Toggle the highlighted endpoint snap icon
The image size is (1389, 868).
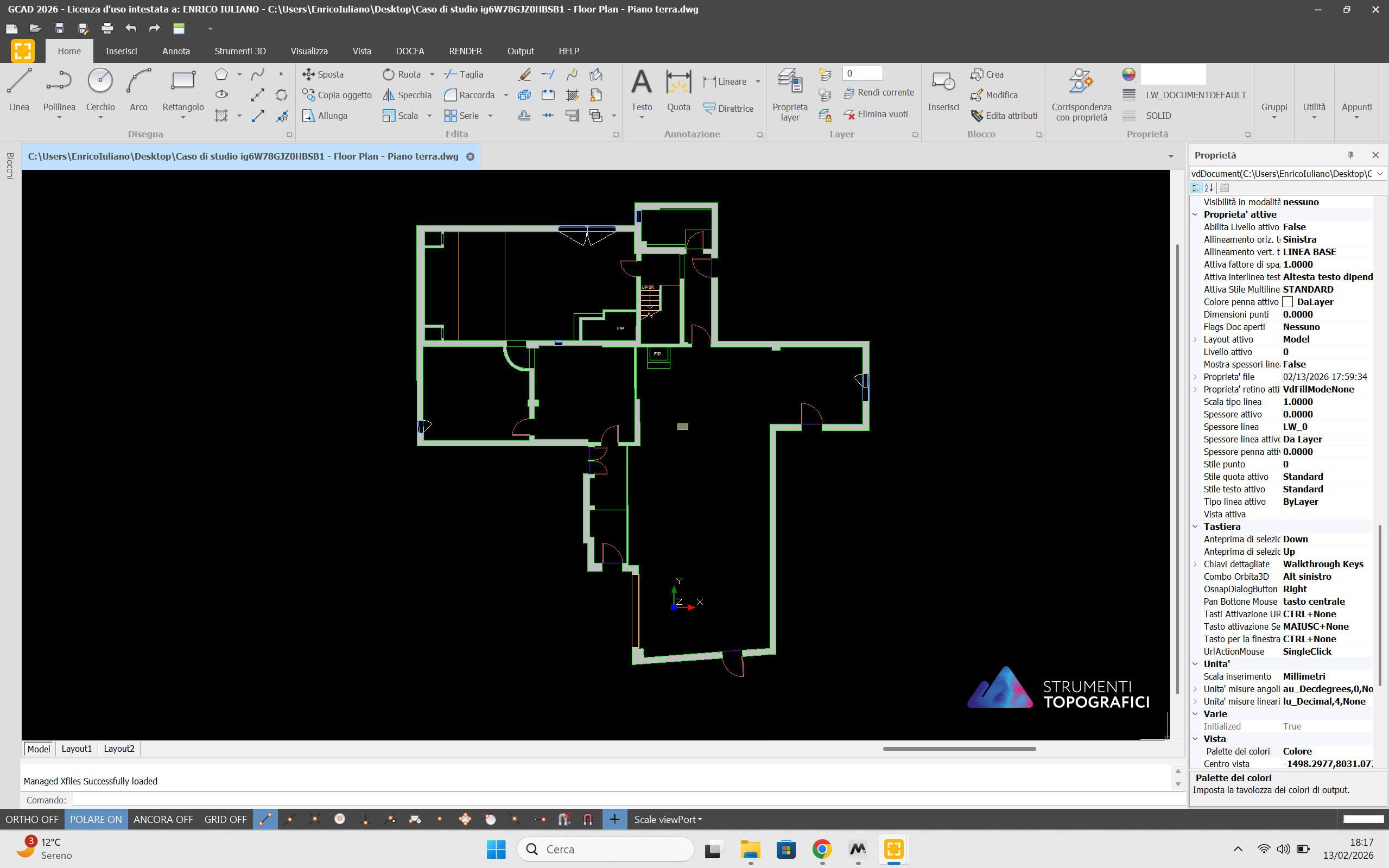click(265, 819)
